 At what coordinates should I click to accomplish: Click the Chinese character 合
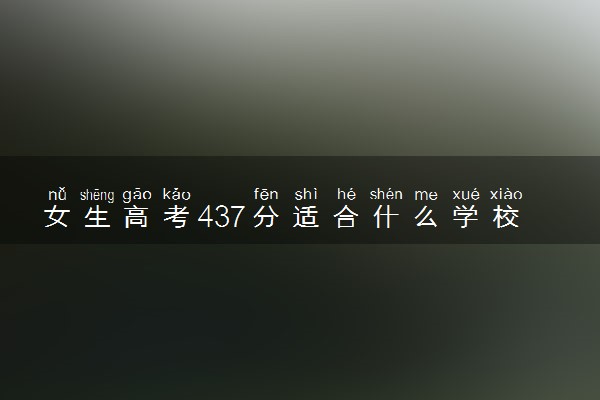pyautogui.click(x=346, y=217)
